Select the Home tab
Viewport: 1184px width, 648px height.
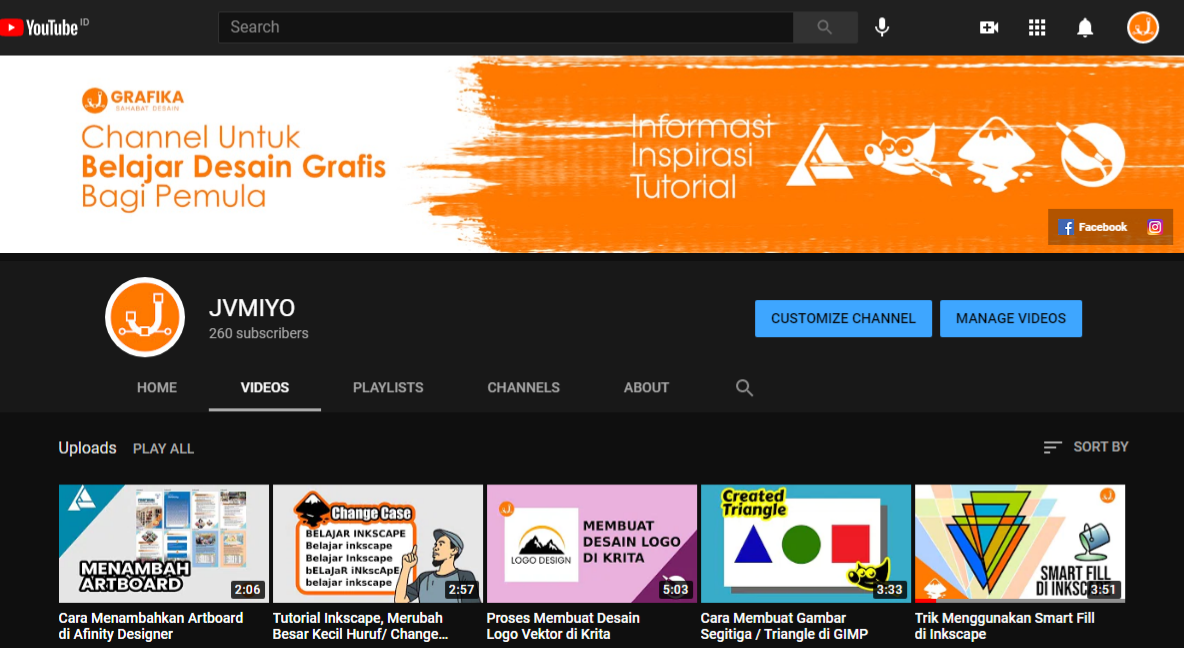[157, 388]
